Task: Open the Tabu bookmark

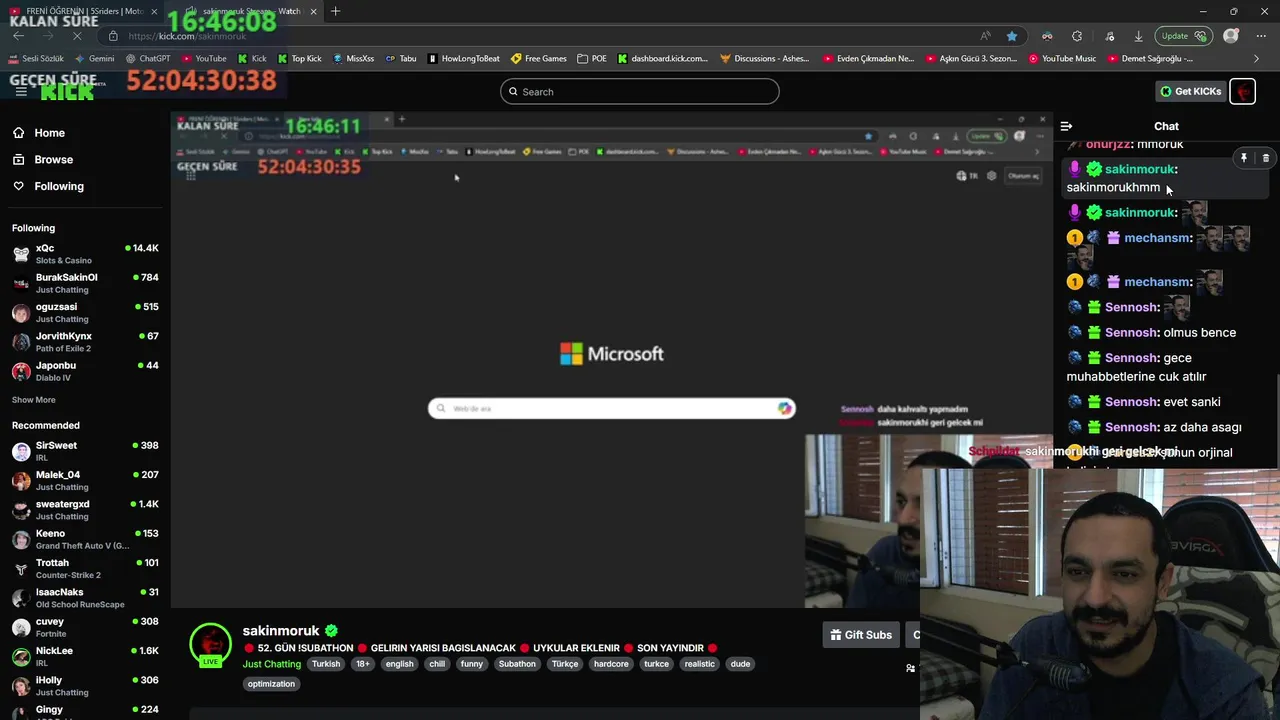Action: click(x=400, y=58)
